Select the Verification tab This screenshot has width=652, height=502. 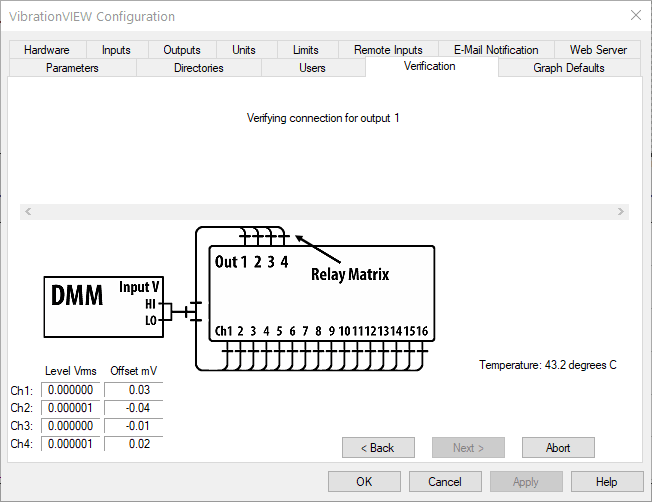pos(430,67)
